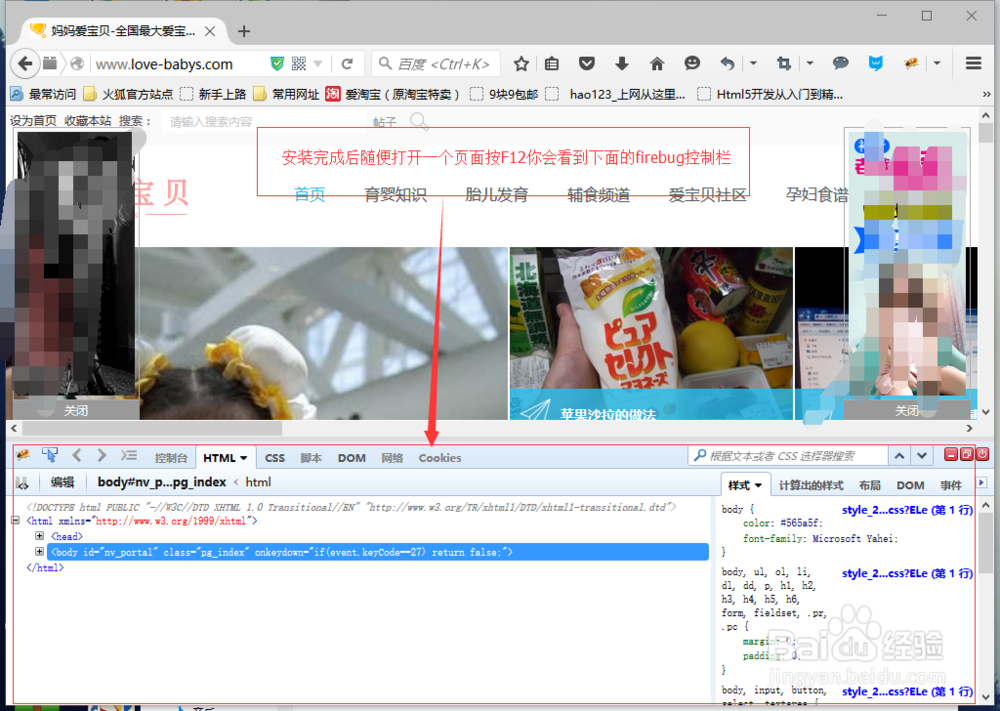Open the downloads arrow icon
This screenshot has height=711, width=1000.
pyautogui.click(x=622, y=63)
